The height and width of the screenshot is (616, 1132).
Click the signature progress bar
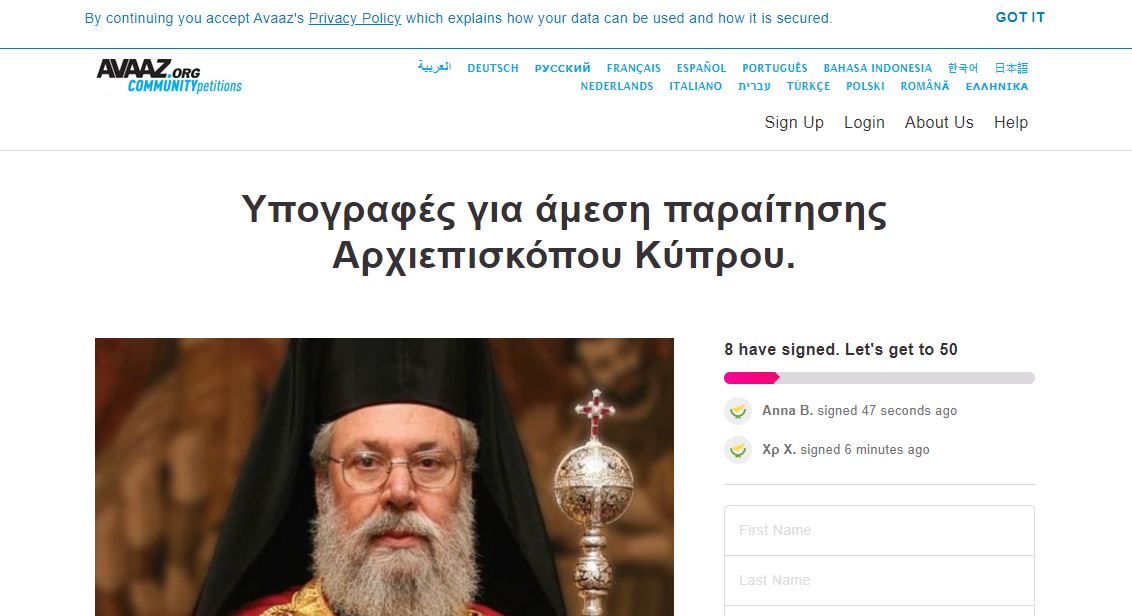click(x=879, y=378)
